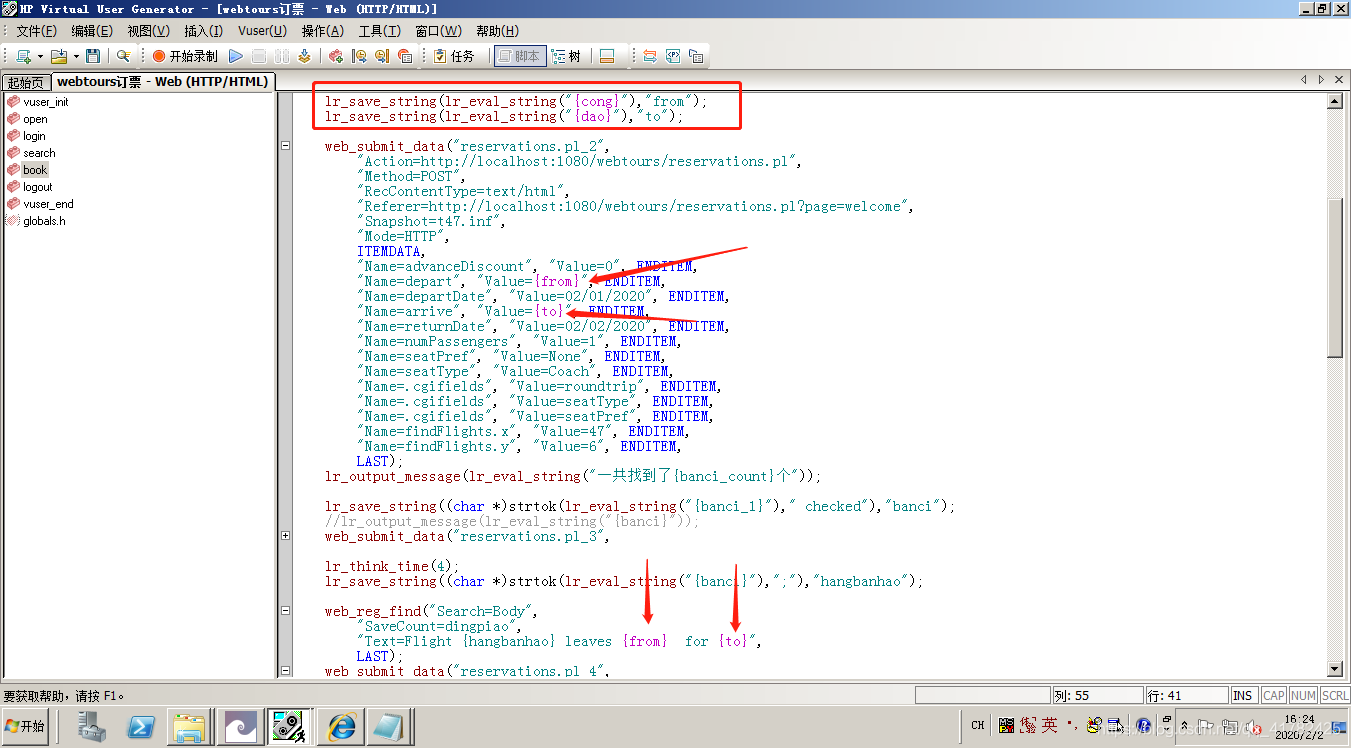Launch PowerShell from the taskbar
The height and width of the screenshot is (748, 1351).
tap(141, 726)
